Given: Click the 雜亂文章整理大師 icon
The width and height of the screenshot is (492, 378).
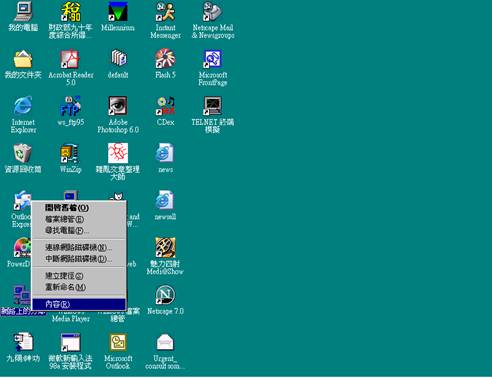Looking at the screenshot, I should tap(118, 153).
